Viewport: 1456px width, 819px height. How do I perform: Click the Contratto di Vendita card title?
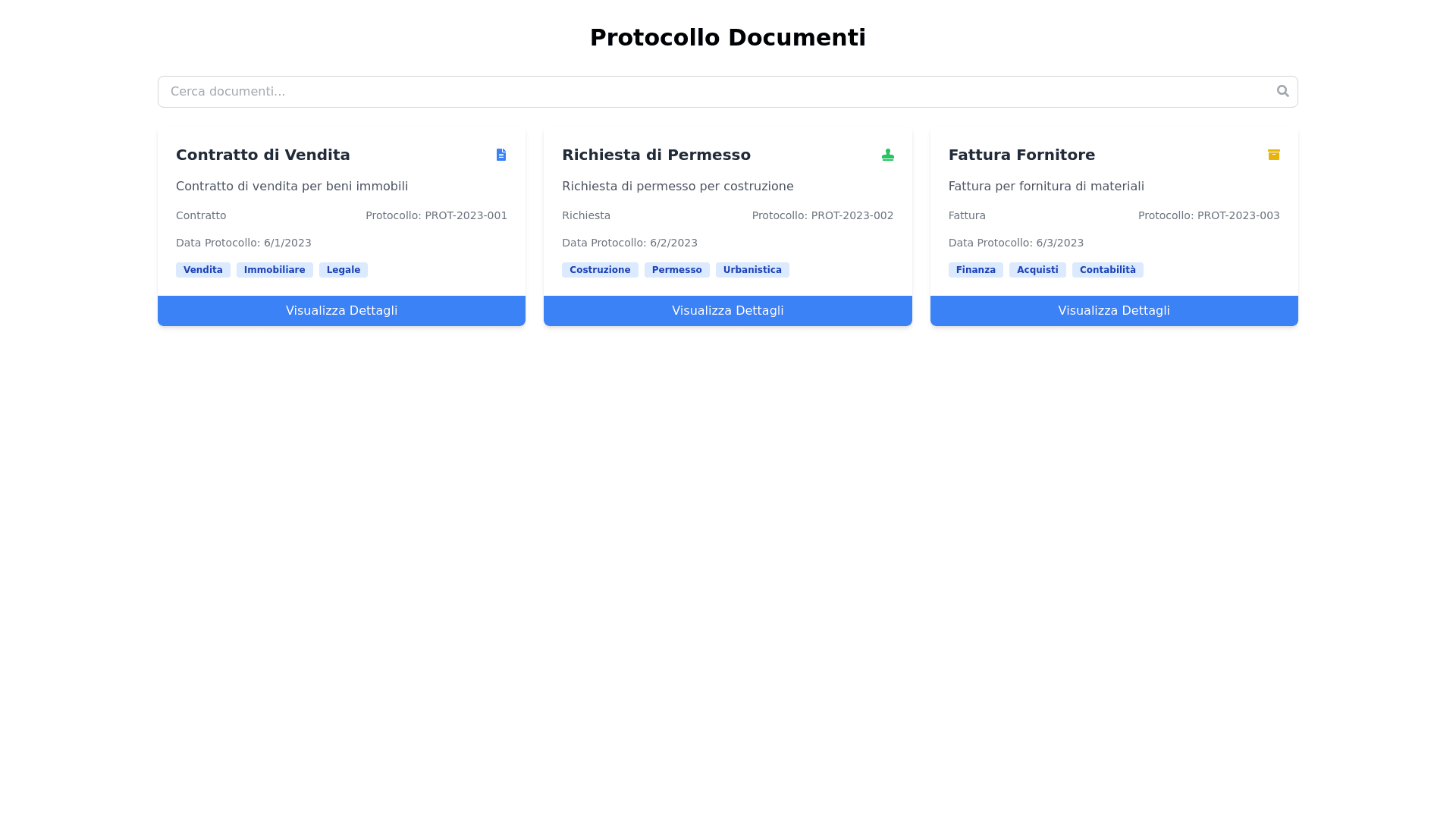(x=263, y=155)
